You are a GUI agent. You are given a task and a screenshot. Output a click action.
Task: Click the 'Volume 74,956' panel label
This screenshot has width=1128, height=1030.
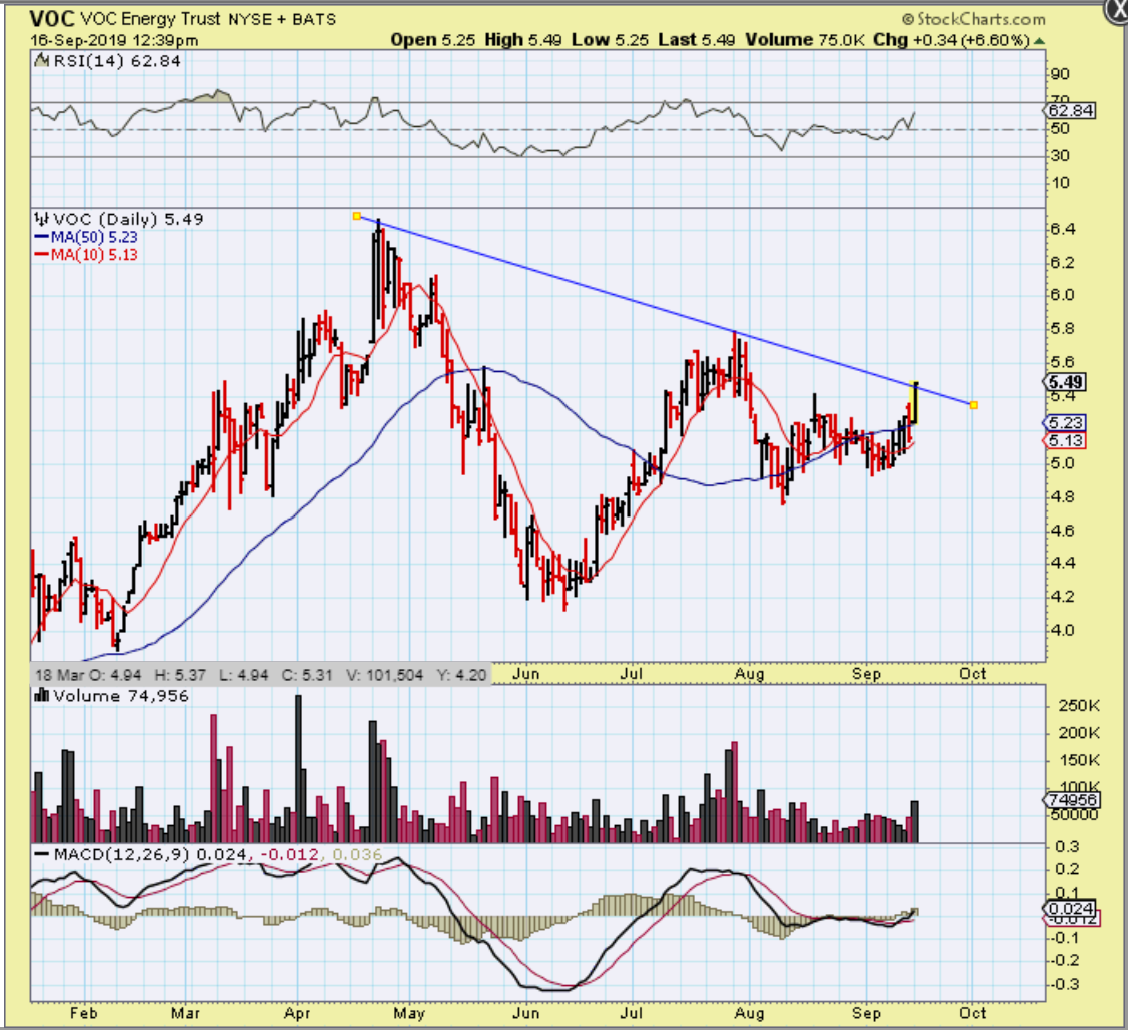coord(121,696)
